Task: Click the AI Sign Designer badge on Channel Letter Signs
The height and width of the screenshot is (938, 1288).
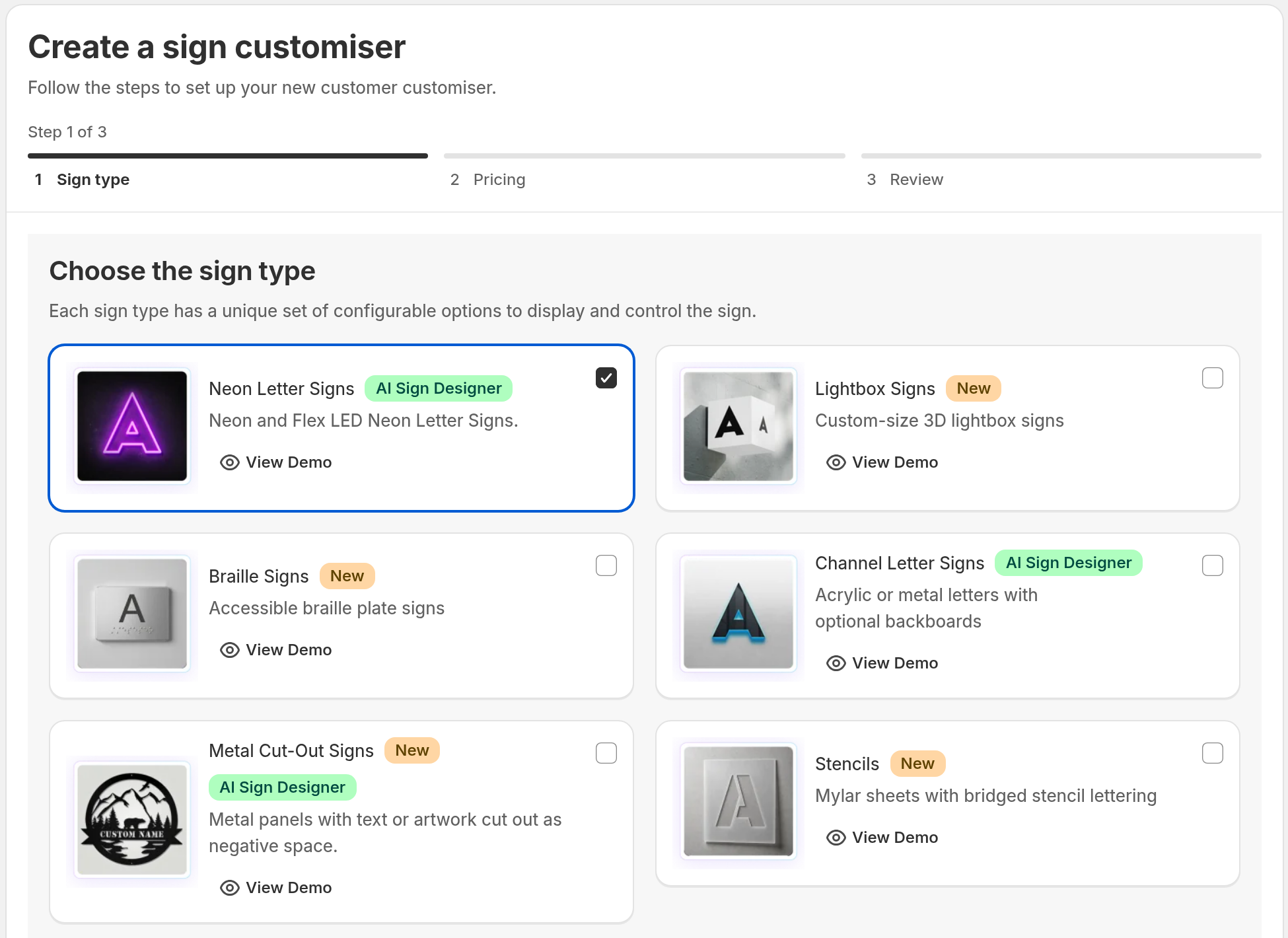Action: pyautogui.click(x=1069, y=563)
